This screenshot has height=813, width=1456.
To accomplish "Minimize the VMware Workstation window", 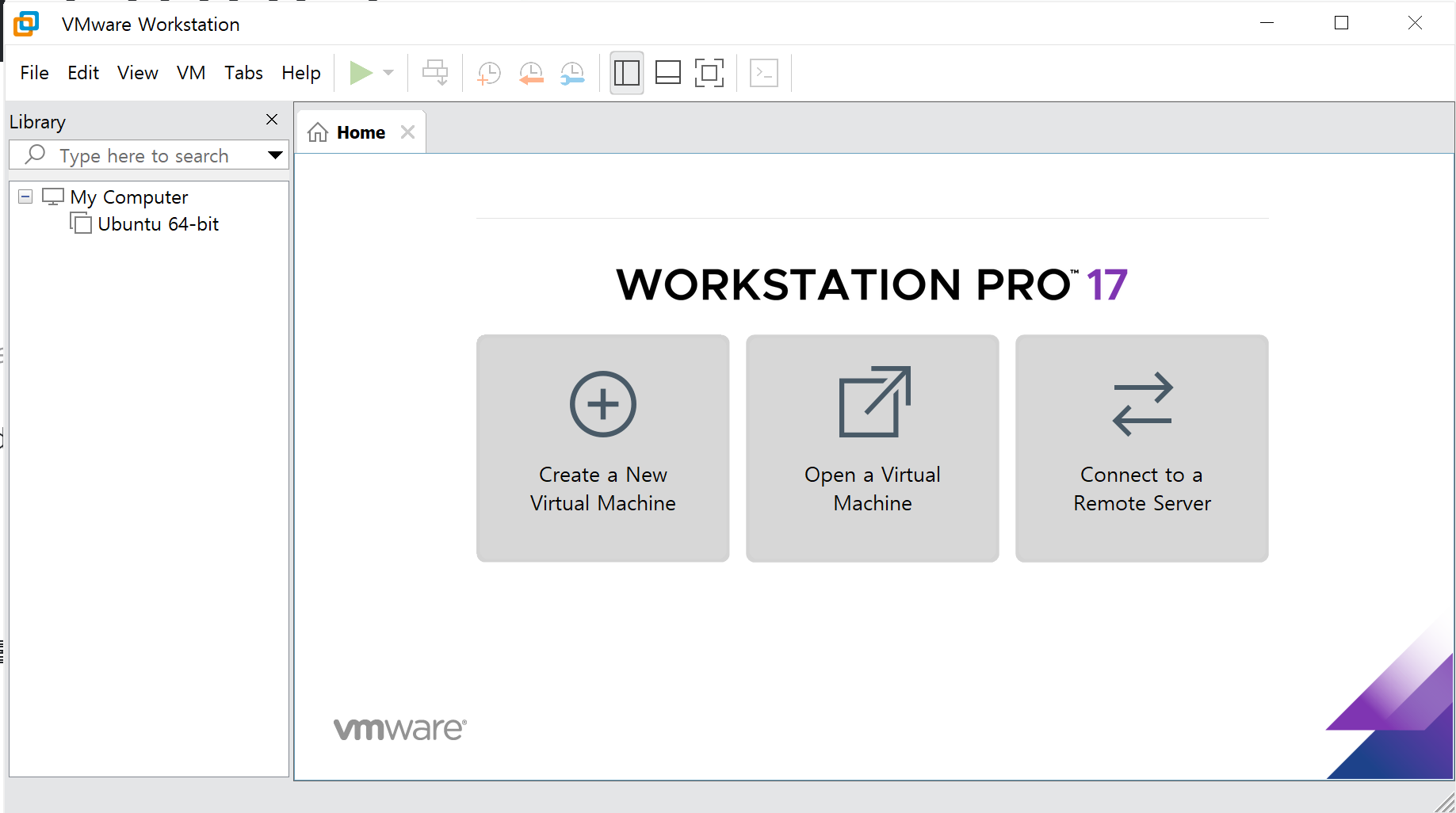I will (1267, 23).
